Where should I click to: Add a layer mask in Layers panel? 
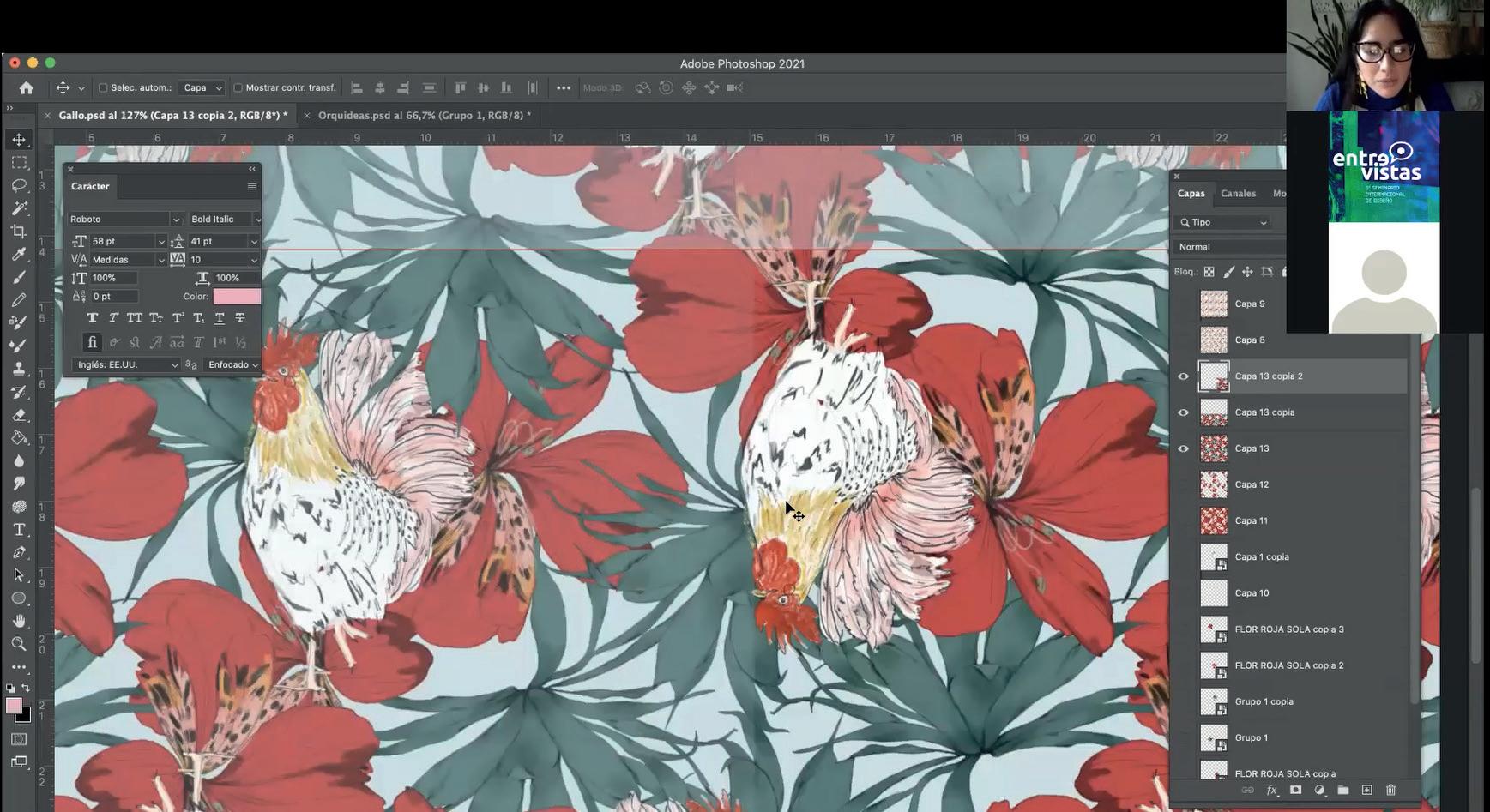coord(1295,790)
